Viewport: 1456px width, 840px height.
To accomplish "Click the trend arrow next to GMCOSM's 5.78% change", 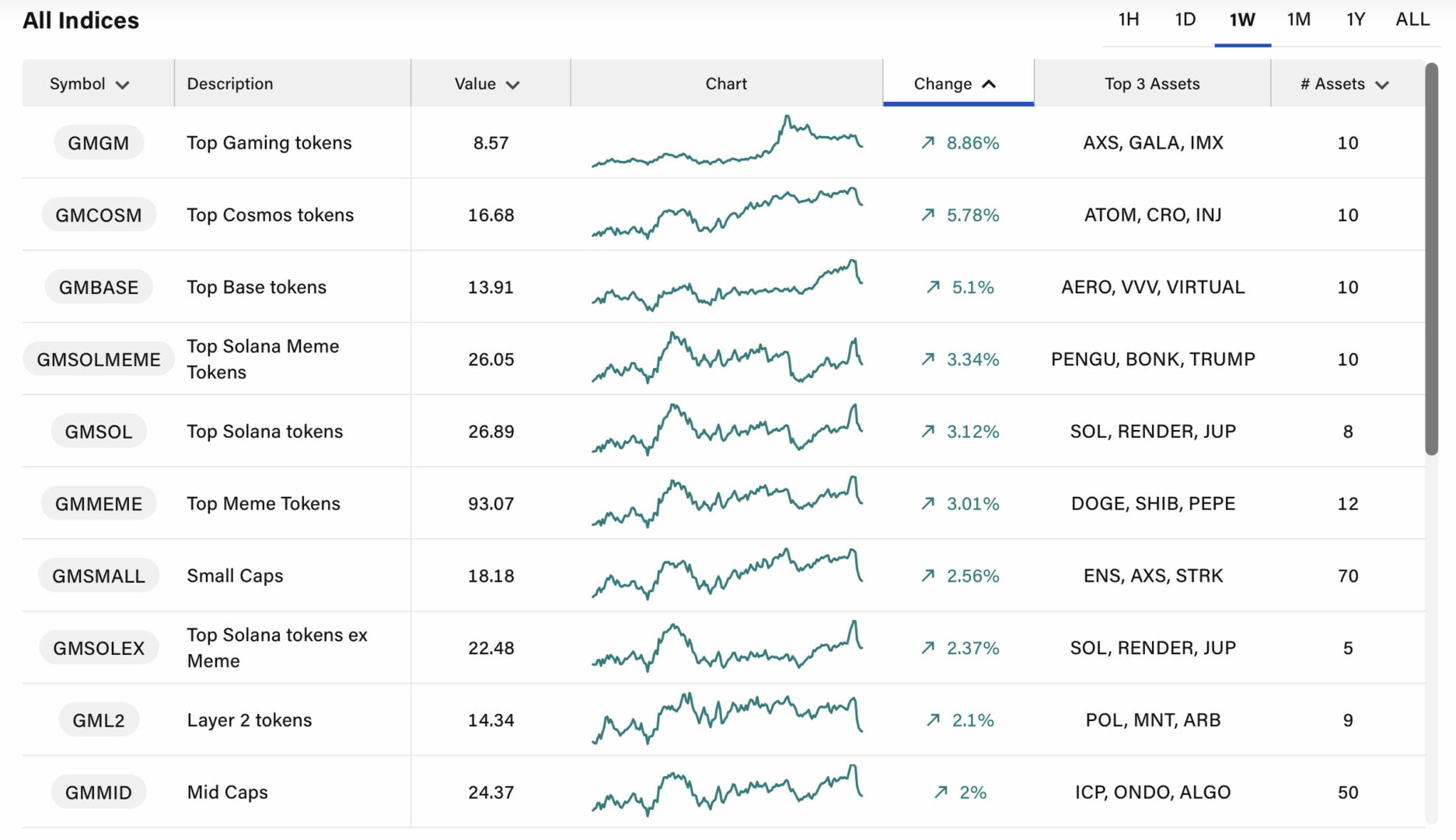I will 927,215.
